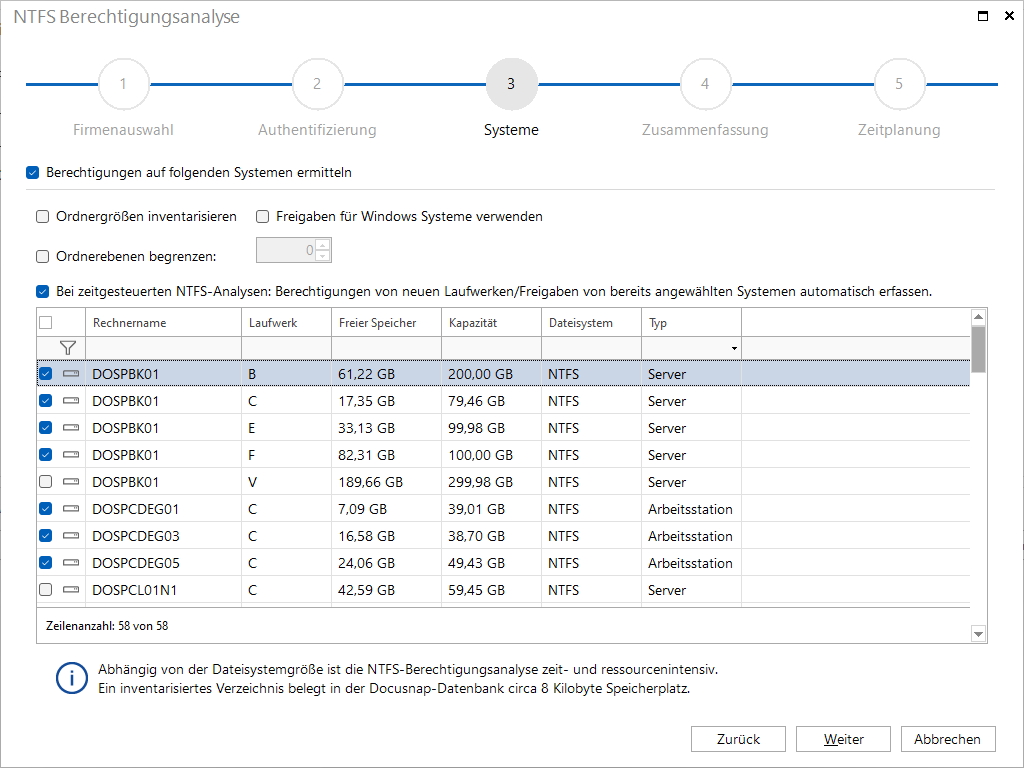
Task: Click table scrollbar down arrow
Action: (x=978, y=633)
